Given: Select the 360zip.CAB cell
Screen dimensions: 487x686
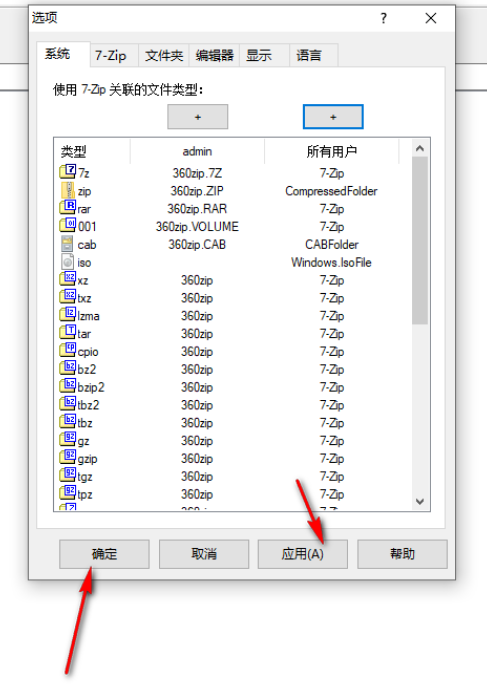Looking at the screenshot, I should (x=197, y=244).
